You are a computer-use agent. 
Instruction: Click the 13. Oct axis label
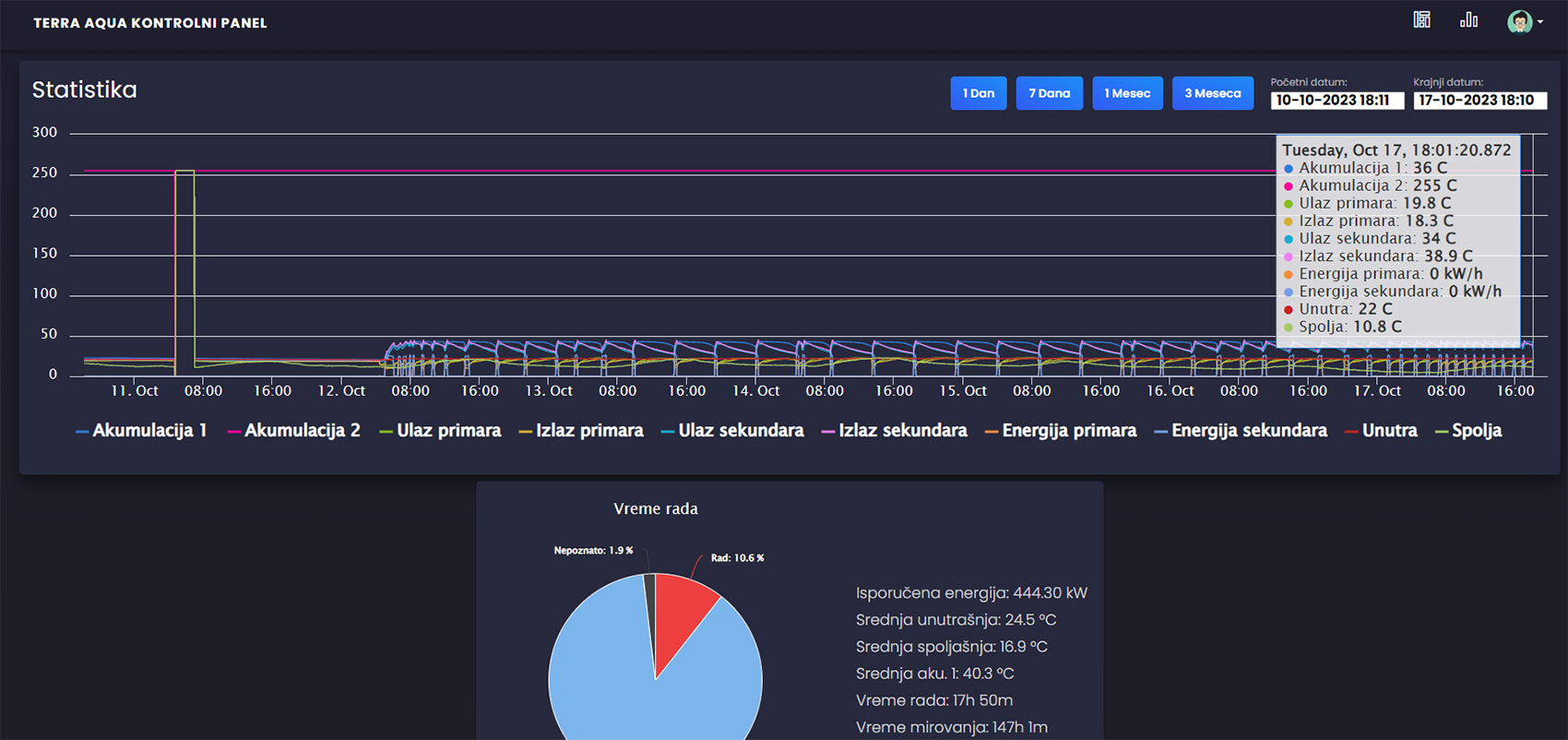click(549, 391)
